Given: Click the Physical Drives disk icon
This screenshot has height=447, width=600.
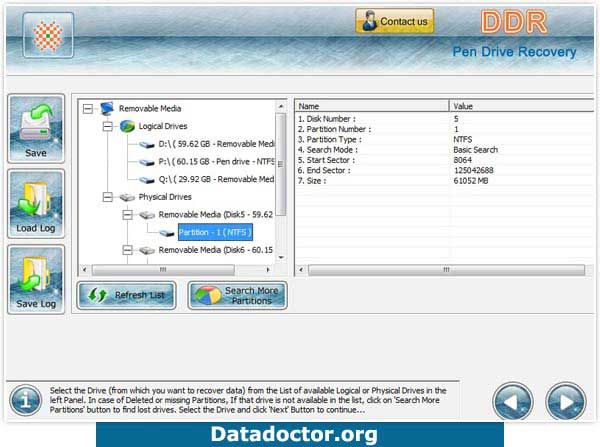Looking at the screenshot, I should 127,197.
